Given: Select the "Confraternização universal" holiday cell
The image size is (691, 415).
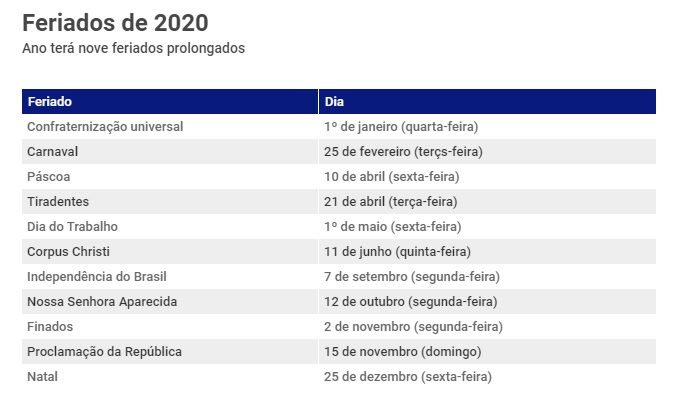Looking at the screenshot, I should (105, 127).
